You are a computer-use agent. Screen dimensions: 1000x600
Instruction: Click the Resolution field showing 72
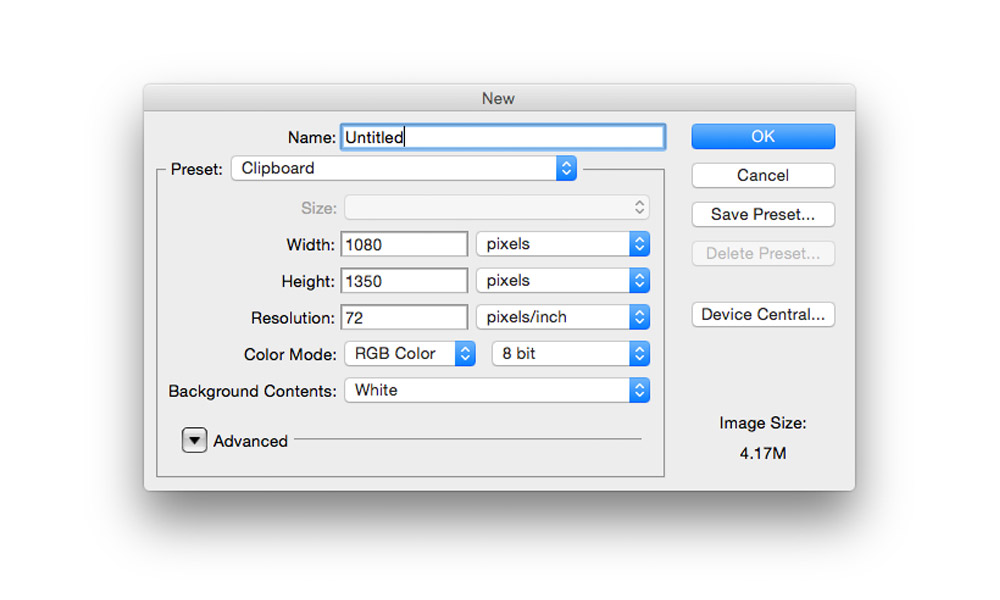point(404,318)
